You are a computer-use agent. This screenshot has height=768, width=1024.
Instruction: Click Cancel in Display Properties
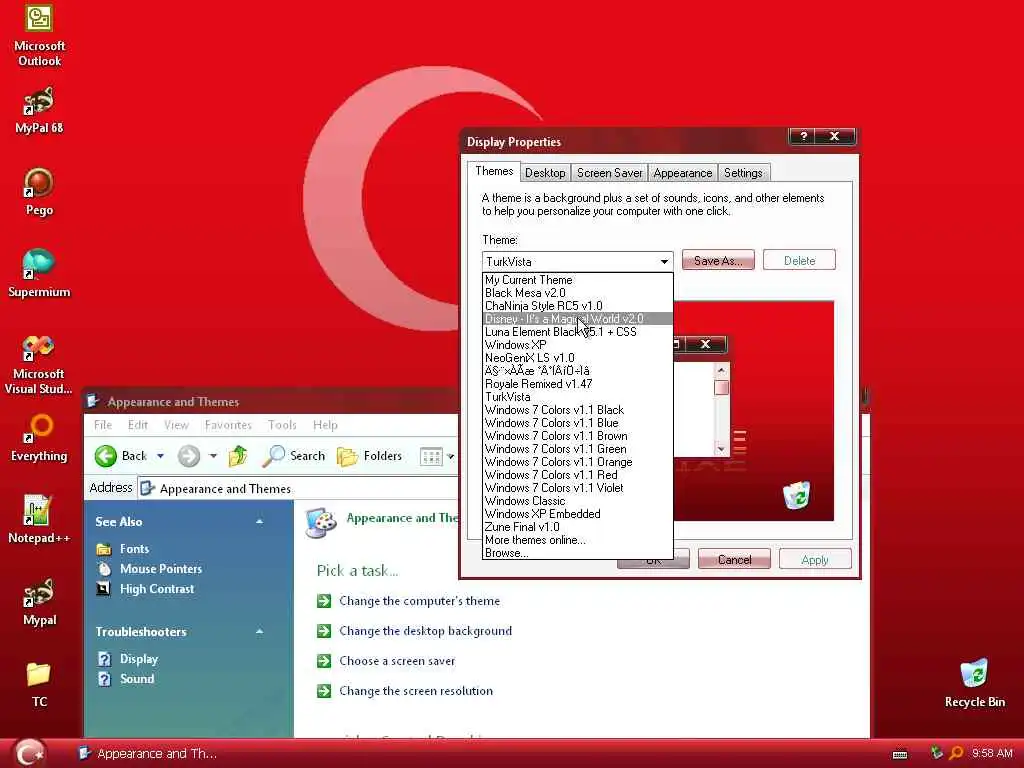734,560
